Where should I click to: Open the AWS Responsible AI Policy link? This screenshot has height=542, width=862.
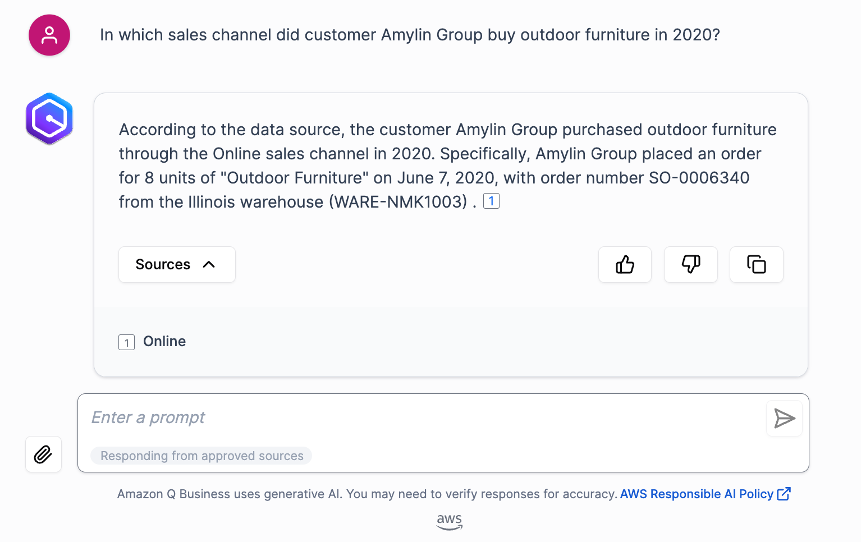pos(697,494)
